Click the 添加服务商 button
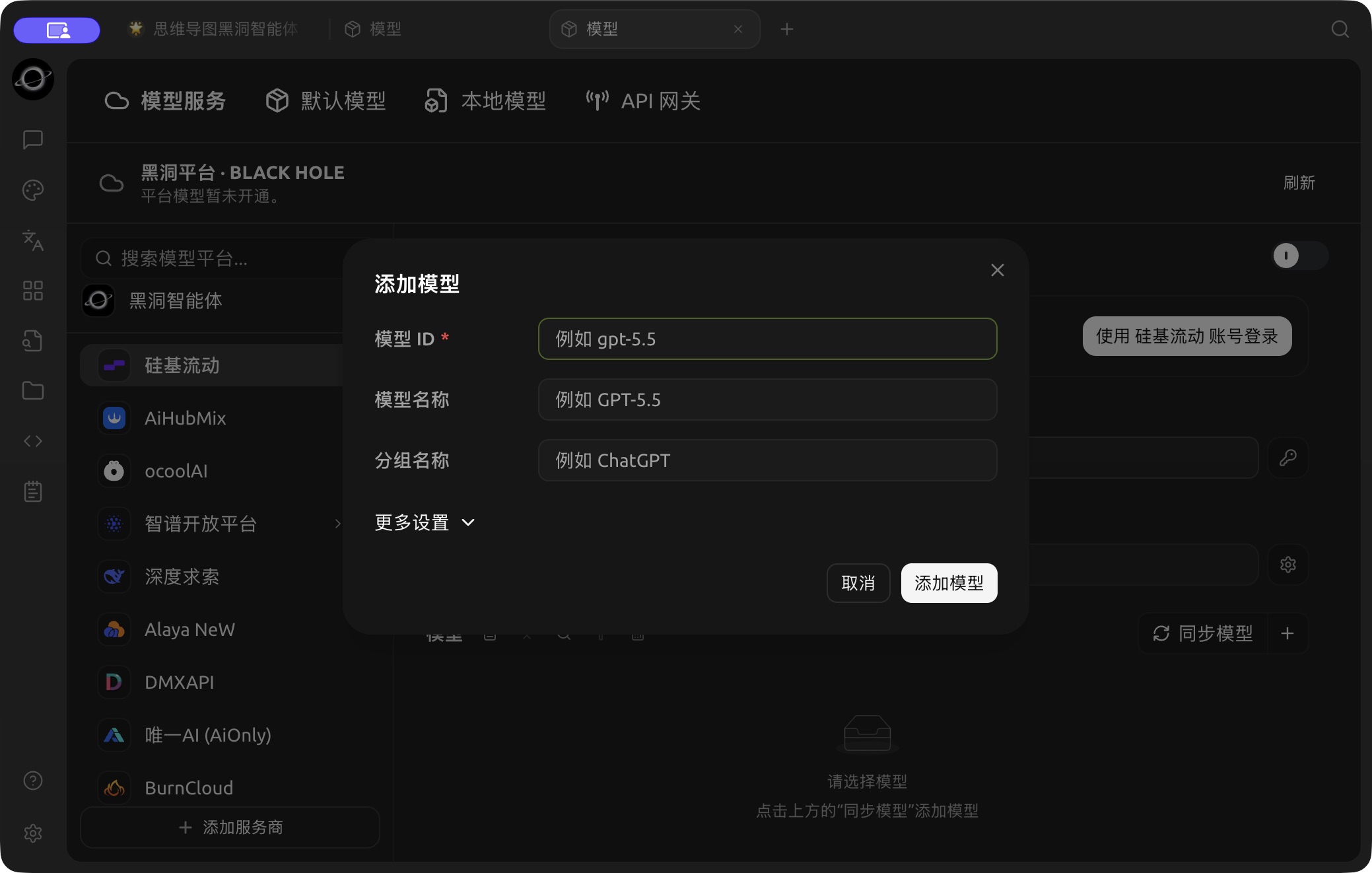 [x=230, y=827]
